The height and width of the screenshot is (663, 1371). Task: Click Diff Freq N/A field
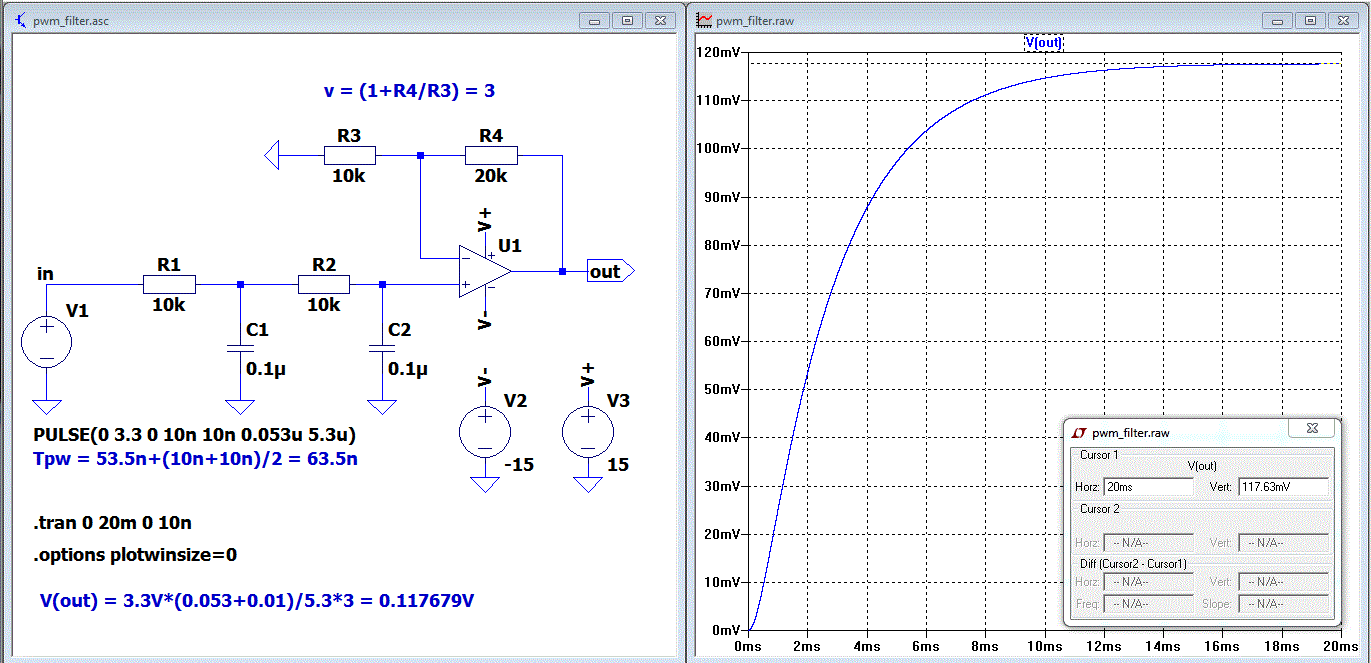1149,604
